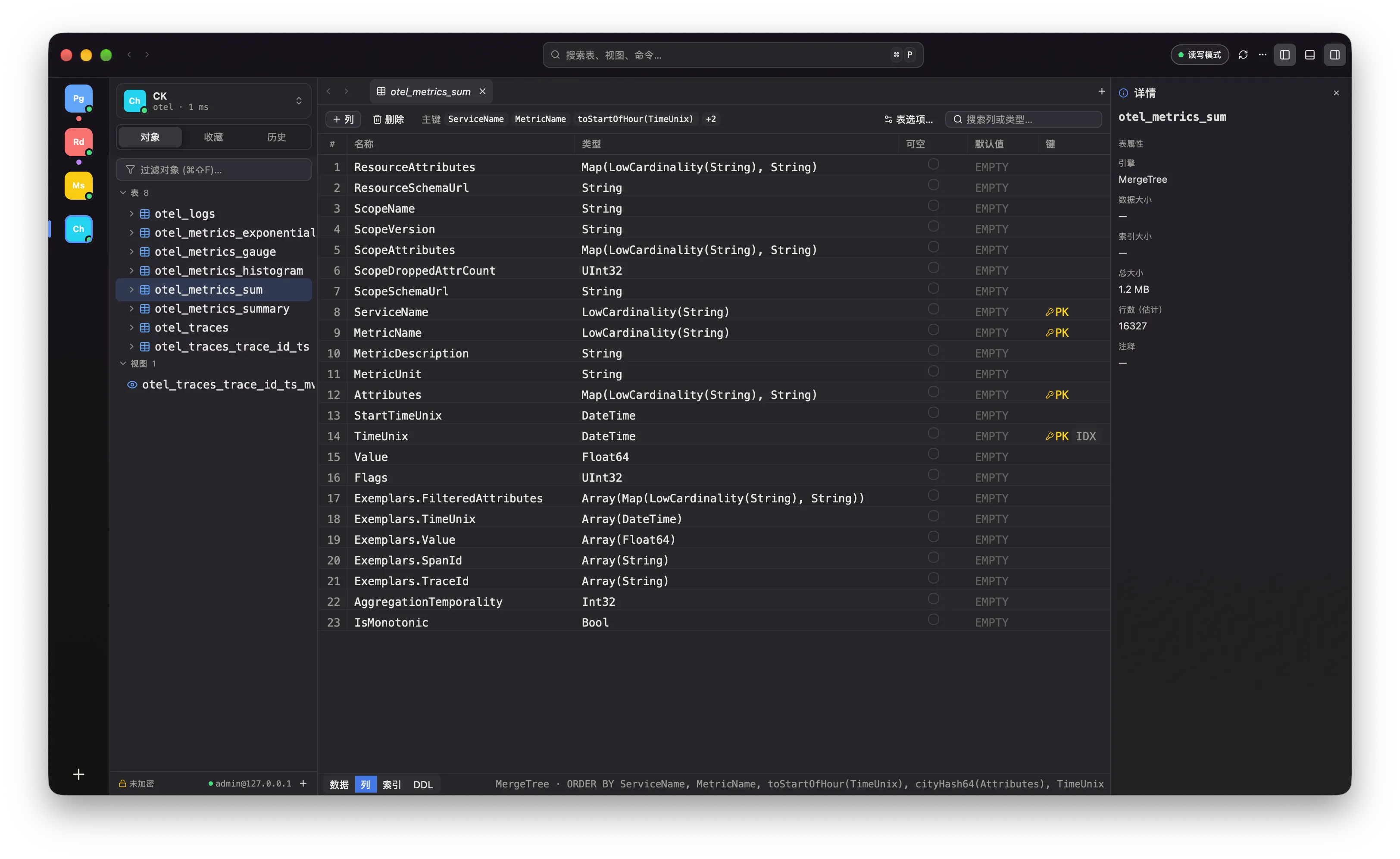The width and height of the screenshot is (1400, 859).
Task: Open 表选项 table options
Action: coord(909,119)
